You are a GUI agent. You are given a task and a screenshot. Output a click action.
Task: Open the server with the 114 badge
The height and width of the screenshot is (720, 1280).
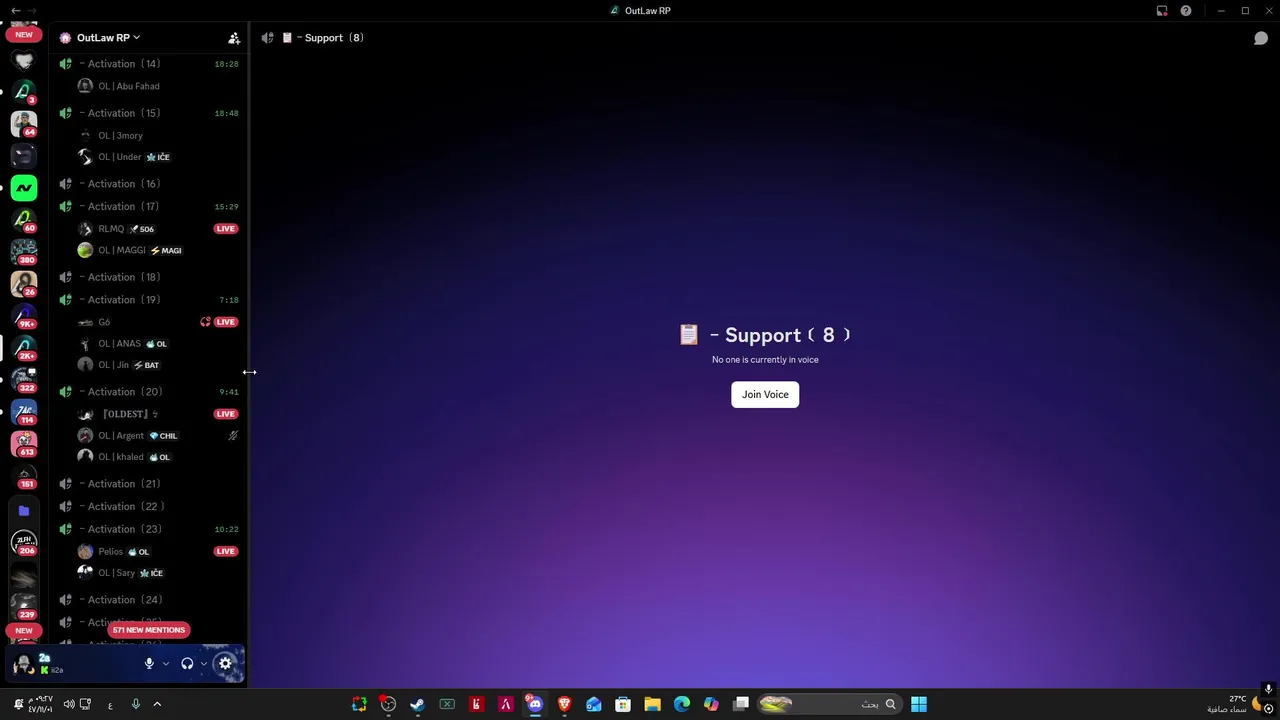(24, 411)
